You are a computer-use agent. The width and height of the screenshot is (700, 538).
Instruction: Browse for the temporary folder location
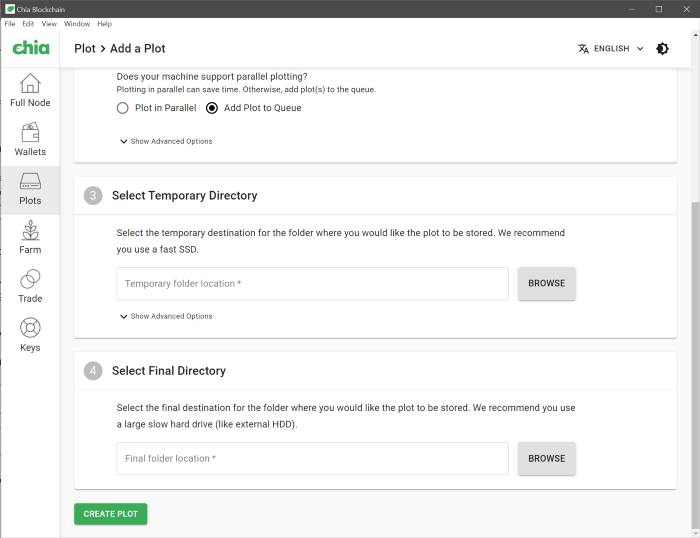point(546,283)
